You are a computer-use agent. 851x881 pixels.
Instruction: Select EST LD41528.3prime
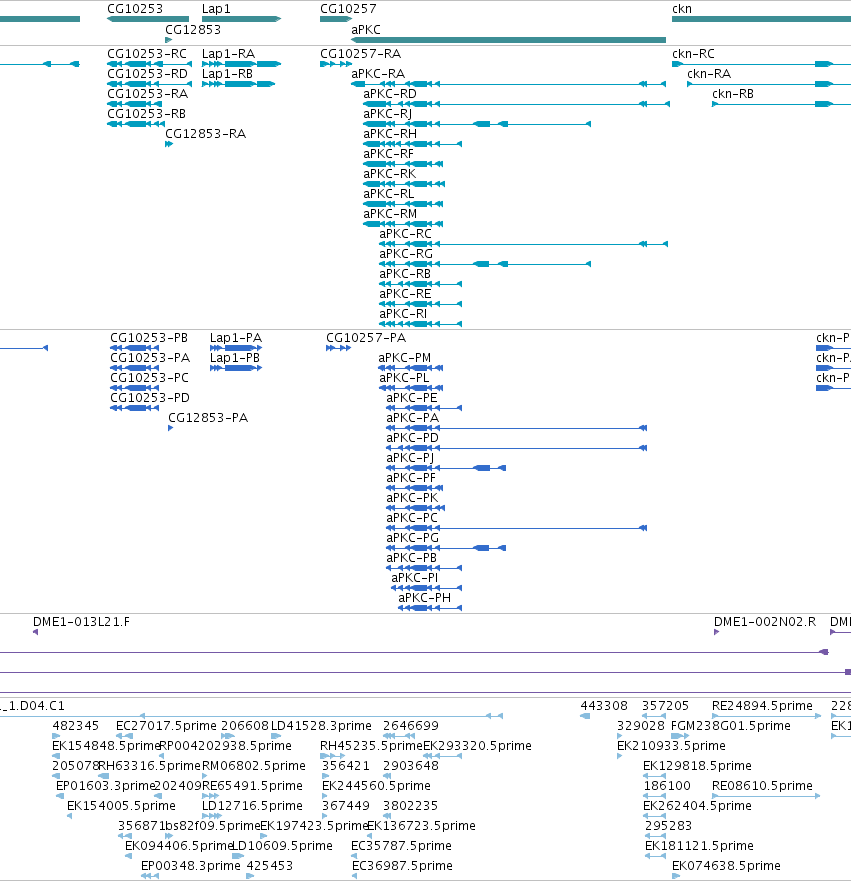[x=276, y=736]
